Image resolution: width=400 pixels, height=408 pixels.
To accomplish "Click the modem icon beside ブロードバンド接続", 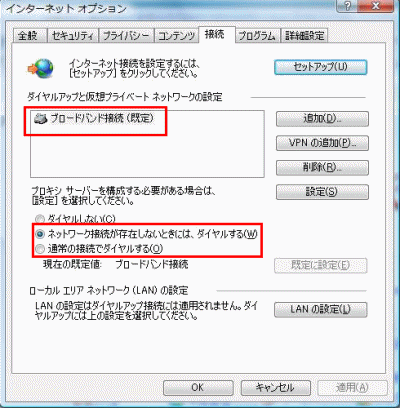I will click(41, 119).
